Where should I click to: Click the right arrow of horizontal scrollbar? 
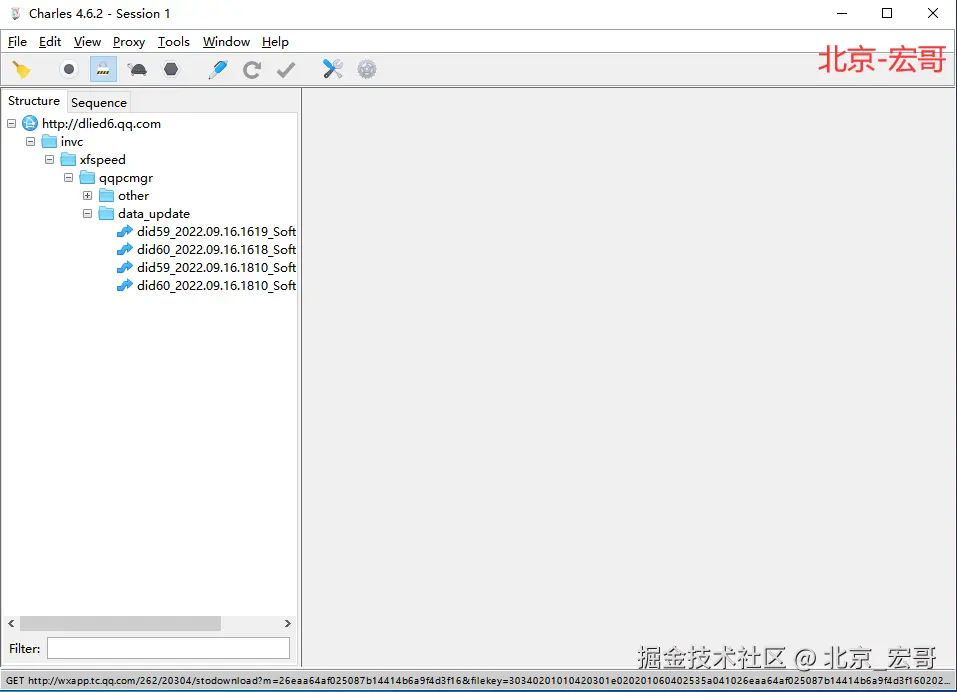tap(287, 624)
